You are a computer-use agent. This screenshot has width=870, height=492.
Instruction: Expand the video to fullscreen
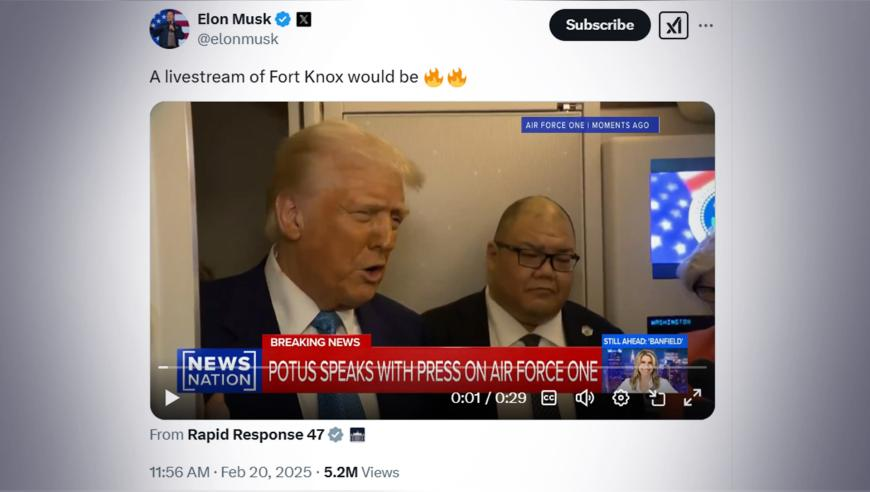(692, 398)
